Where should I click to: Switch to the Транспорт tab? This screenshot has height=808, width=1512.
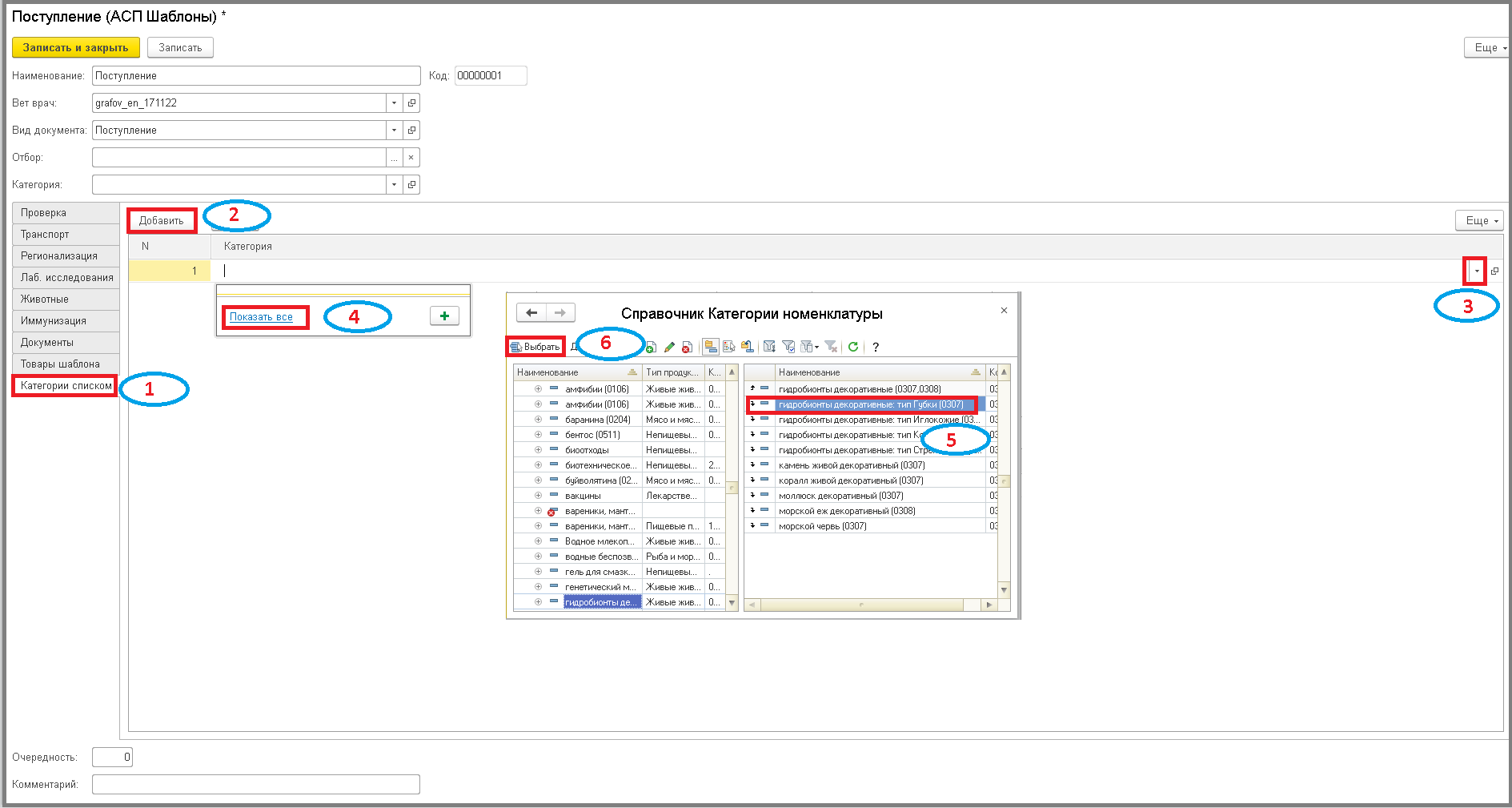[66, 234]
